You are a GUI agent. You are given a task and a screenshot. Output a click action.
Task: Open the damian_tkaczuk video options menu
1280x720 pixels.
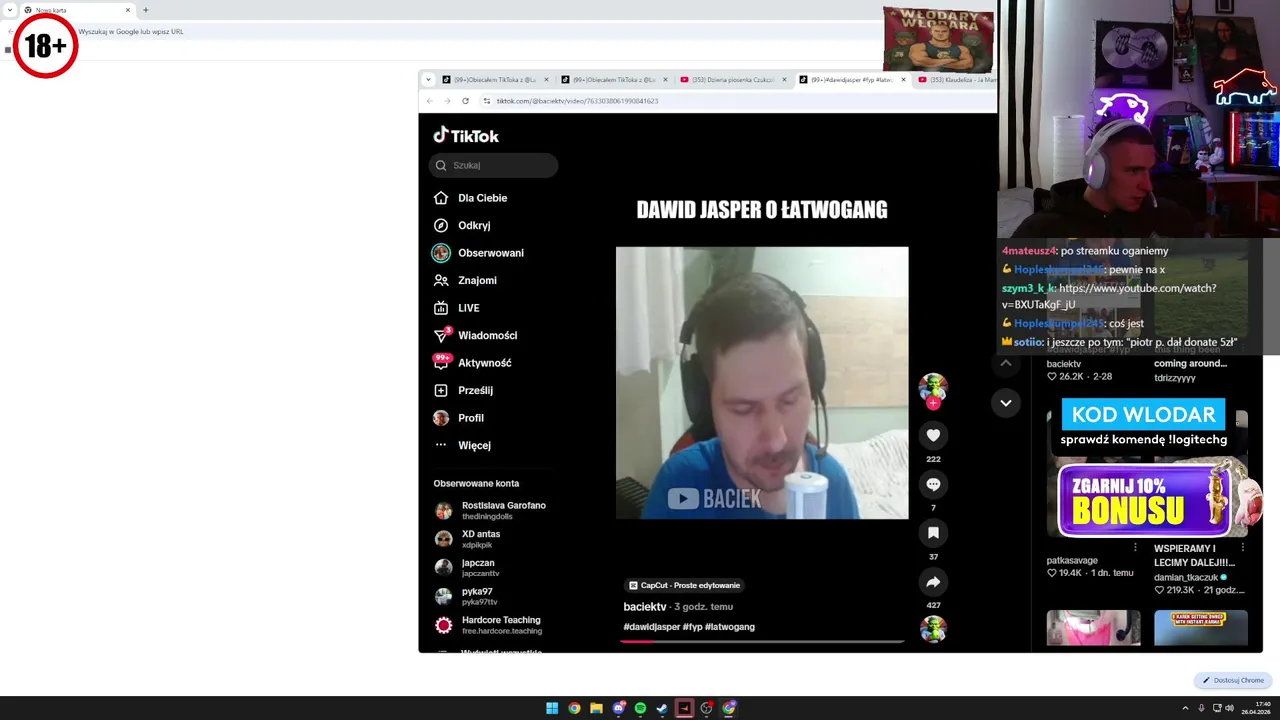1243,548
